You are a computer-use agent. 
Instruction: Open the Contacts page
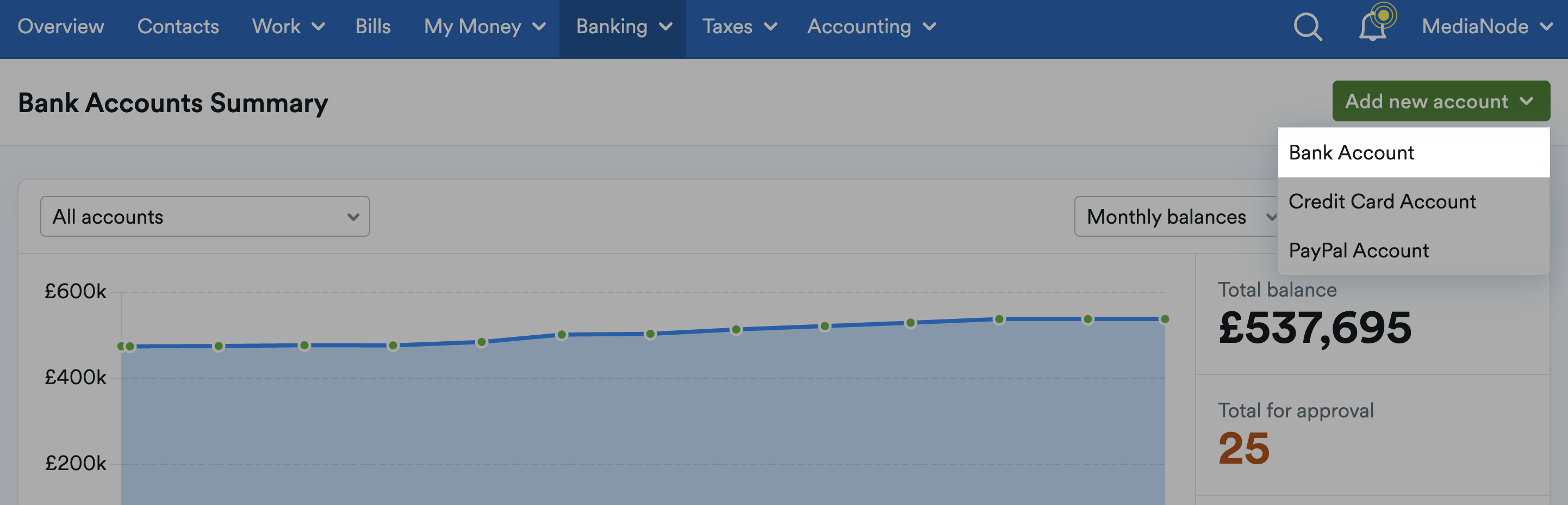(x=178, y=27)
